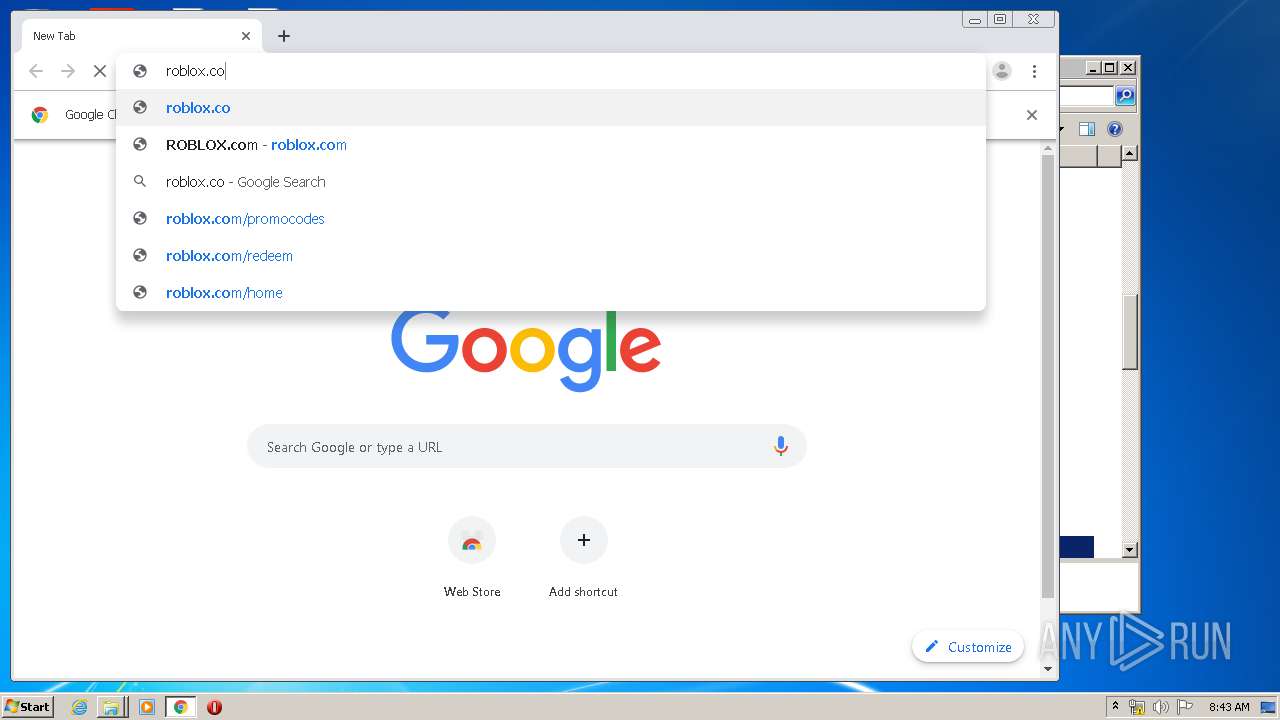Stop loading with the X reload button
This screenshot has height=720, width=1280.
[100, 71]
